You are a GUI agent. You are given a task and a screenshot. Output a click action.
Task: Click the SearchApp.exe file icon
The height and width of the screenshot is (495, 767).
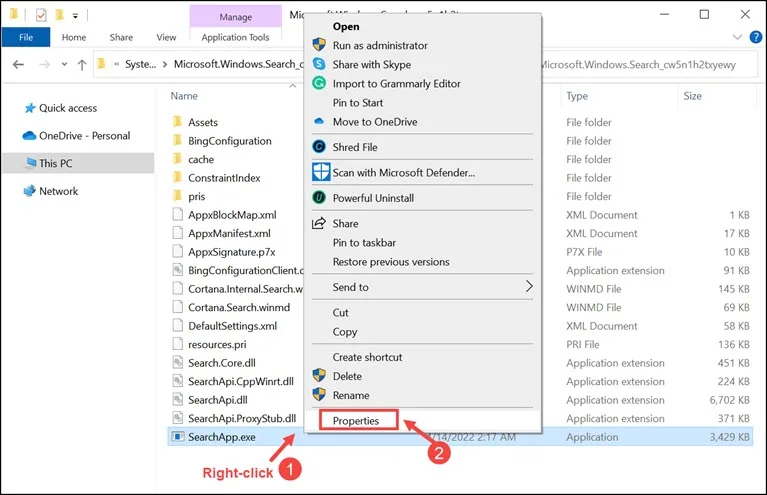click(x=178, y=436)
